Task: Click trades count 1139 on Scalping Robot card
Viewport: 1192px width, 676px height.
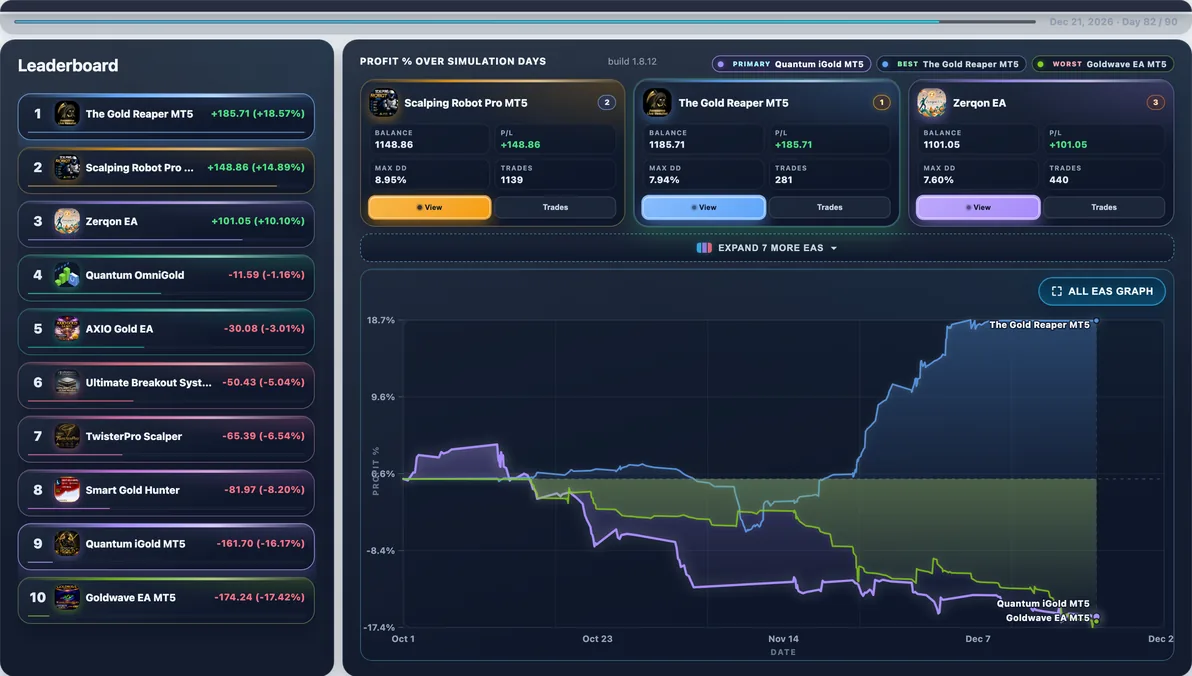Action: pos(512,180)
